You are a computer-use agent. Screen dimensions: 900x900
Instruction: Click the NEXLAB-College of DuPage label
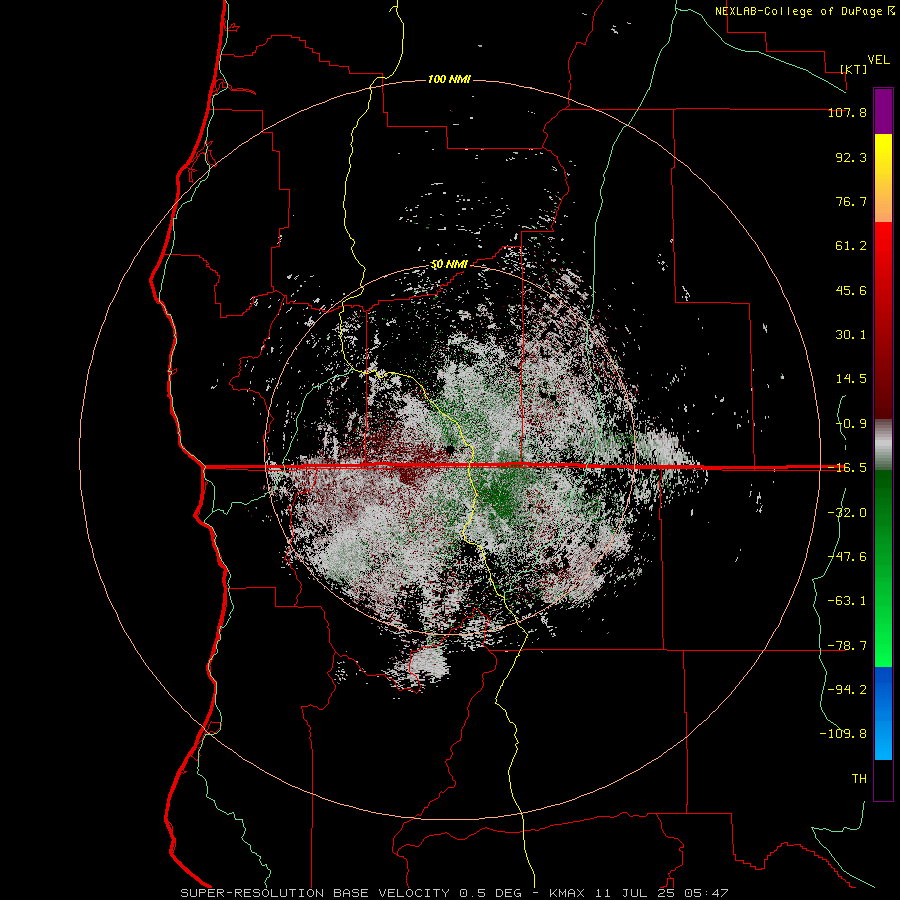click(799, 11)
